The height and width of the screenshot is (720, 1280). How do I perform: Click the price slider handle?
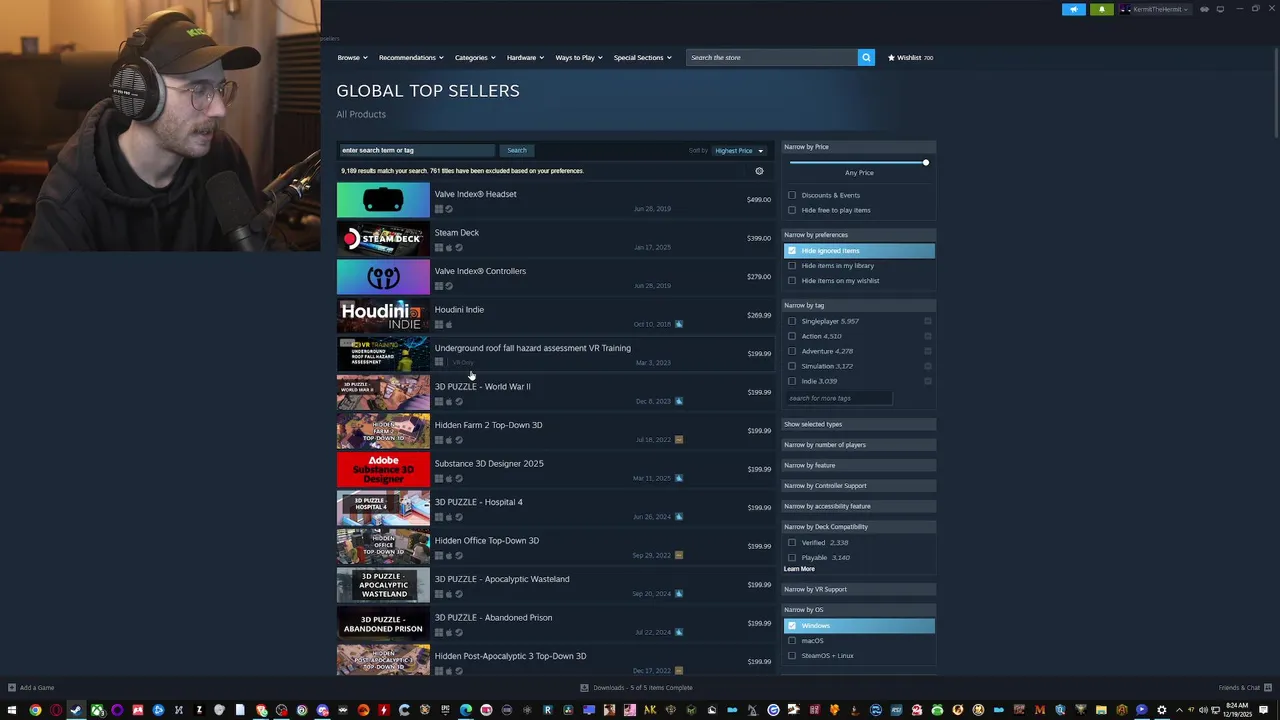pyautogui.click(x=925, y=162)
